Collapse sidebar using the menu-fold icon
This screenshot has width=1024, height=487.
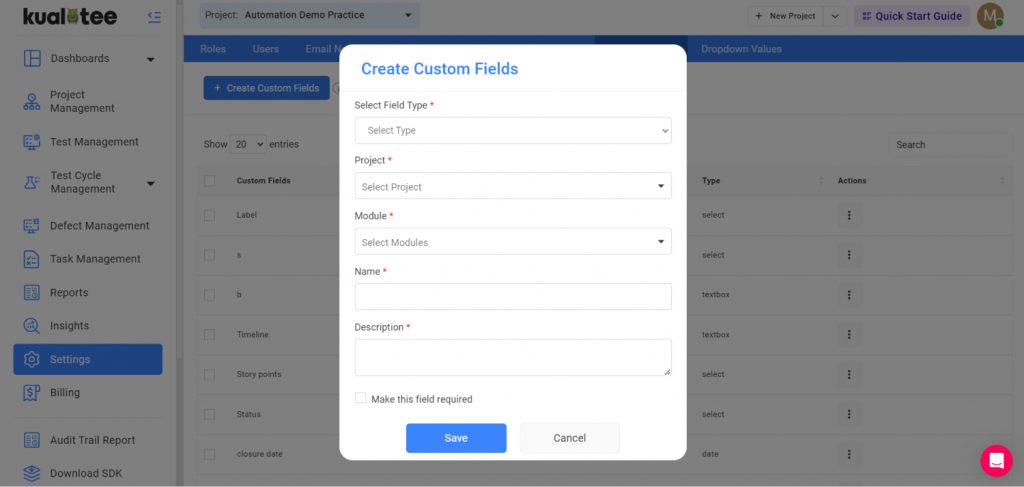[x=154, y=17]
